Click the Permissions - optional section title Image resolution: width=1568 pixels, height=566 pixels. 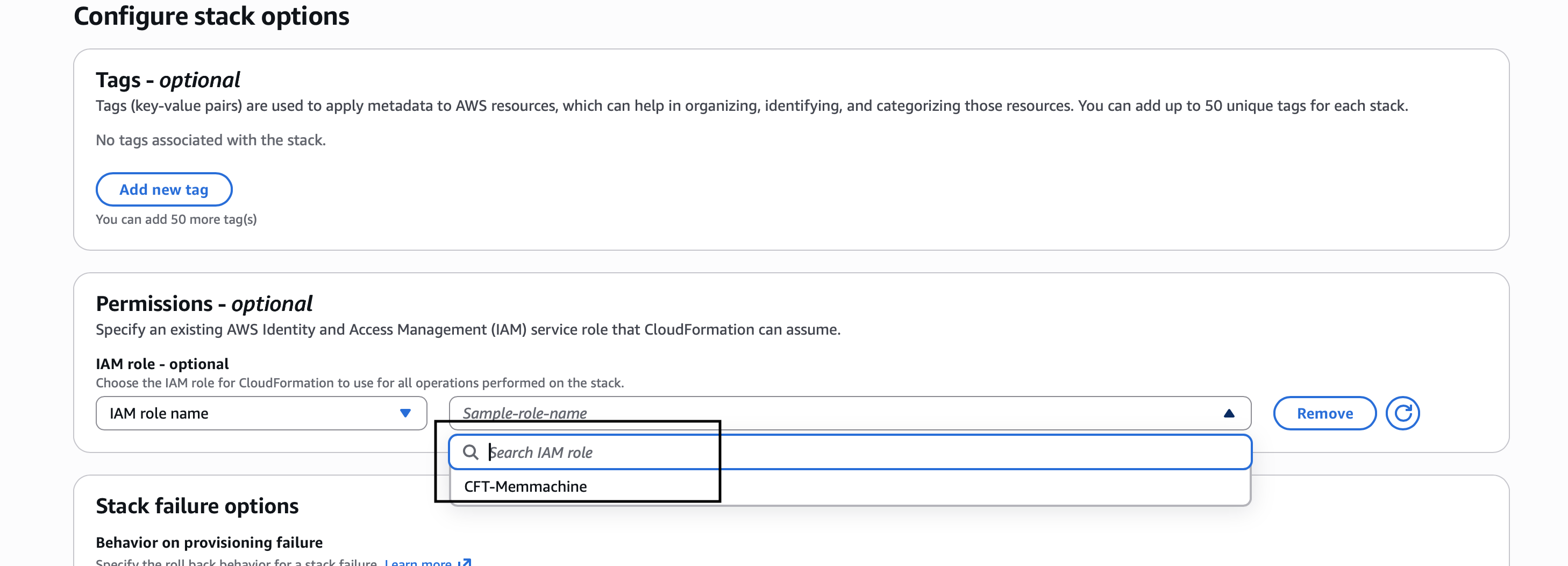coord(203,303)
